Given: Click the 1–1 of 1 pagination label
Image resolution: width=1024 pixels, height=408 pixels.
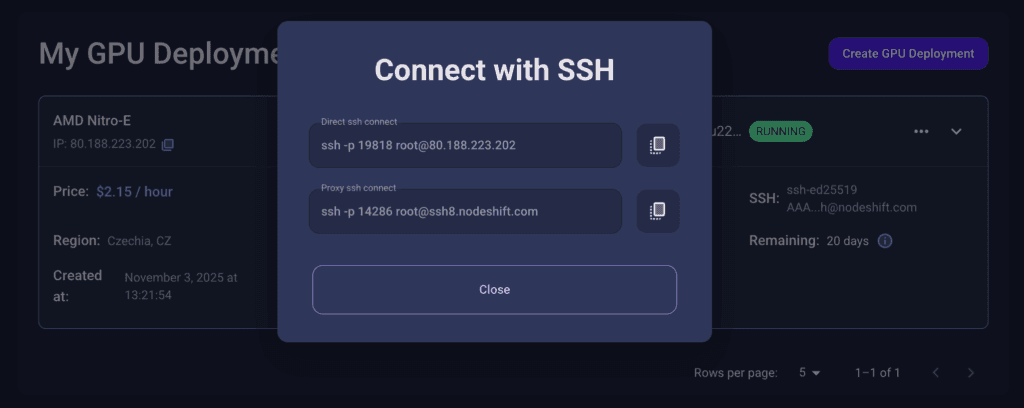Looking at the screenshot, I should click(x=877, y=373).
